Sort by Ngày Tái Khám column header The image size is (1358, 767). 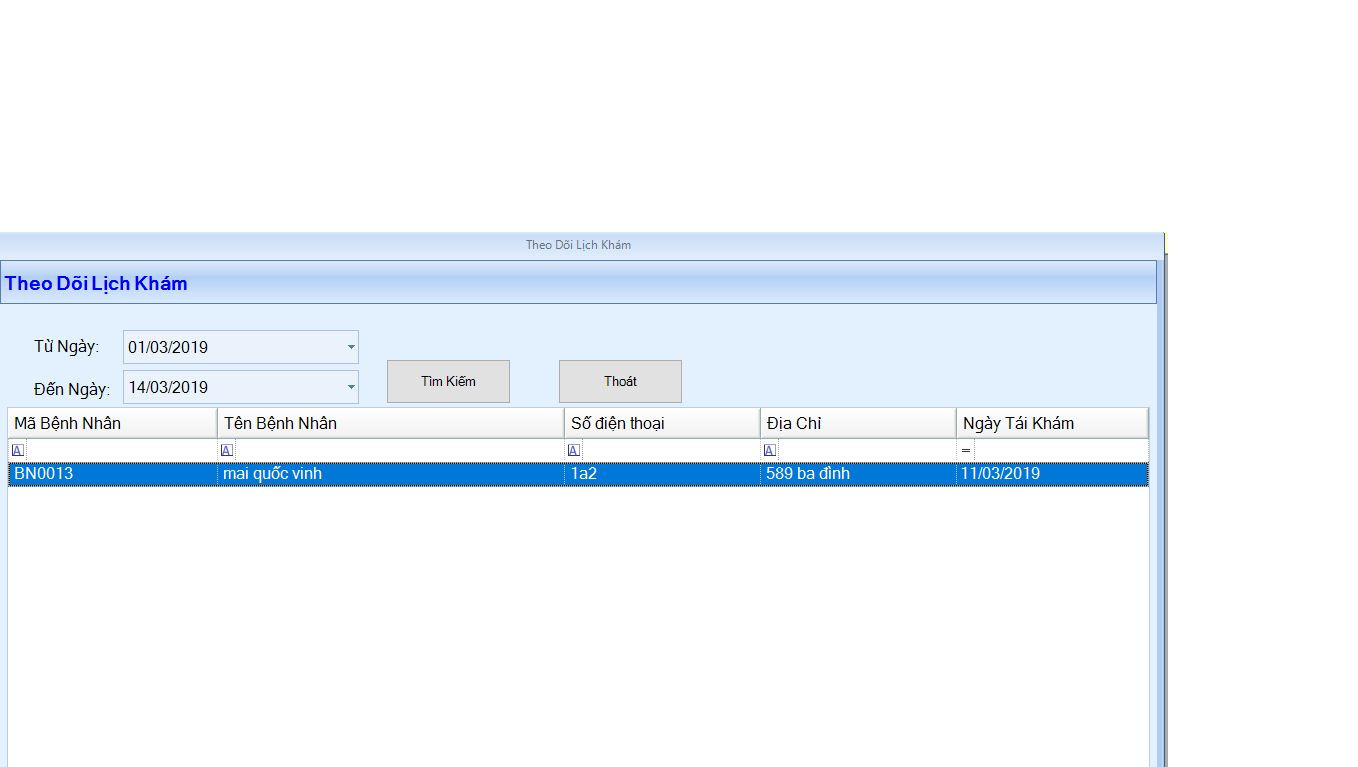point(1051,424)
